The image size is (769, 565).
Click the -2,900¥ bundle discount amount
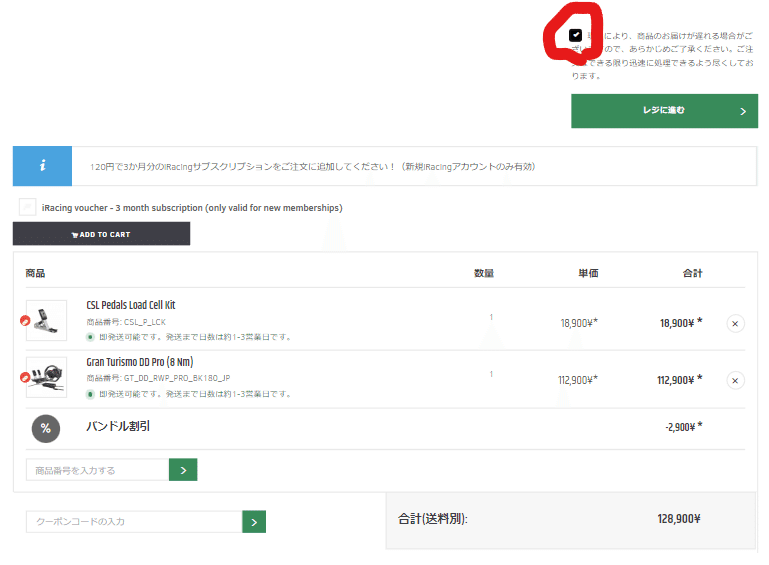[x=684, y=427]
